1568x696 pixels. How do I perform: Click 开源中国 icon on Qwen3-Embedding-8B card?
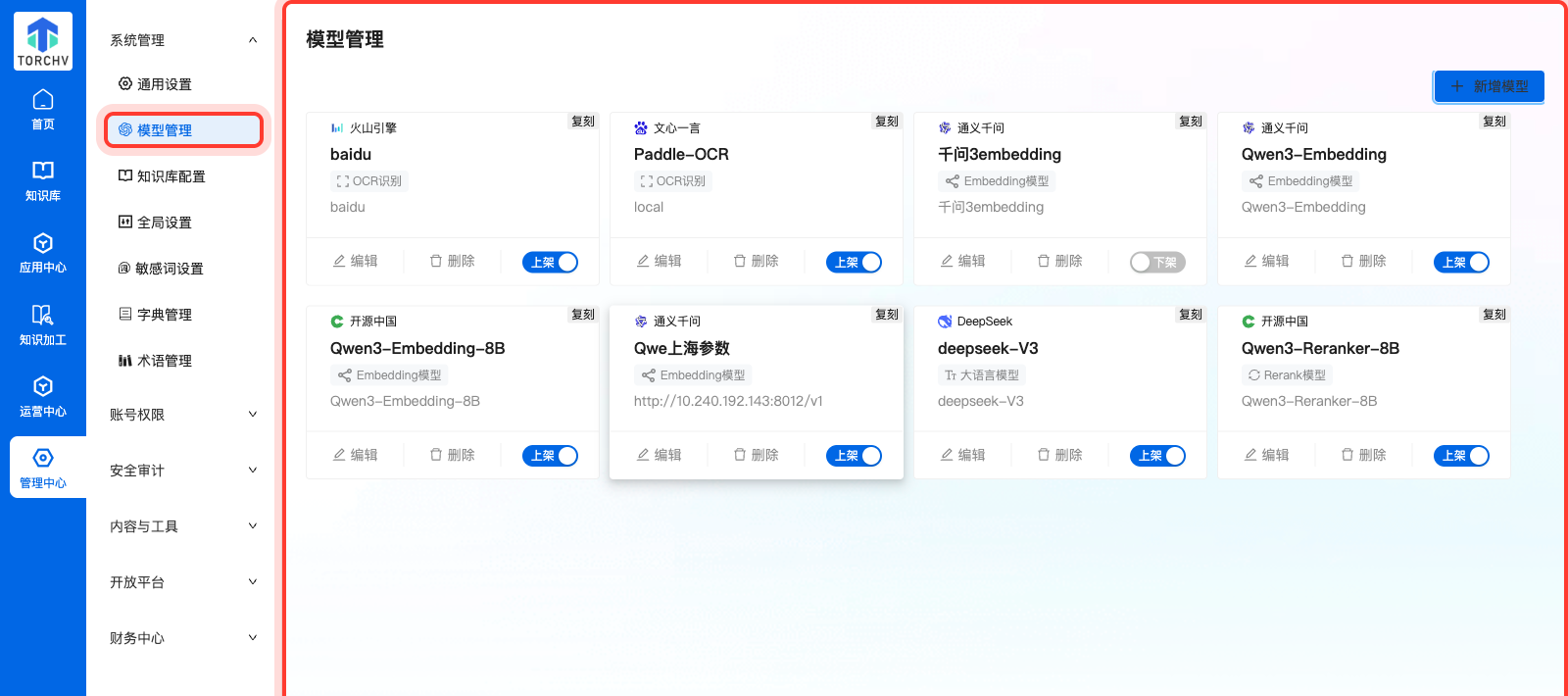(337, 322)
